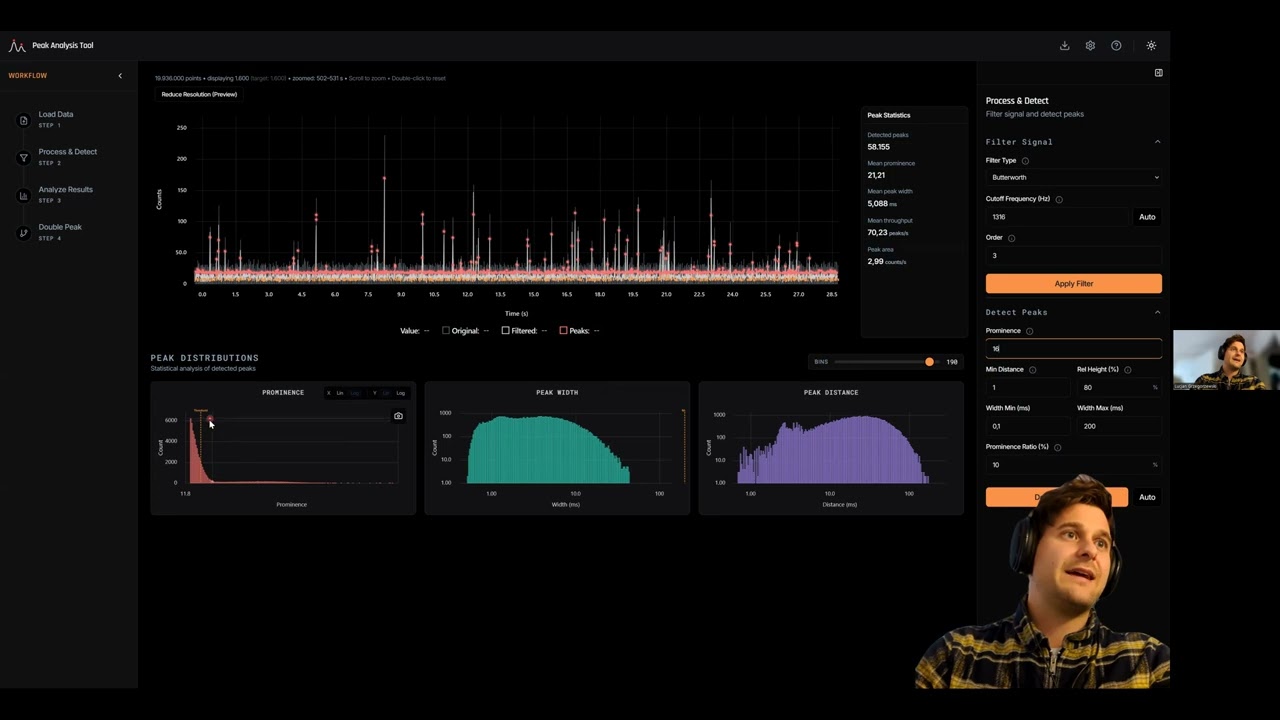Click the Peak Distance histogram chart
The image size is (1280, 720).
pos(831,448)
